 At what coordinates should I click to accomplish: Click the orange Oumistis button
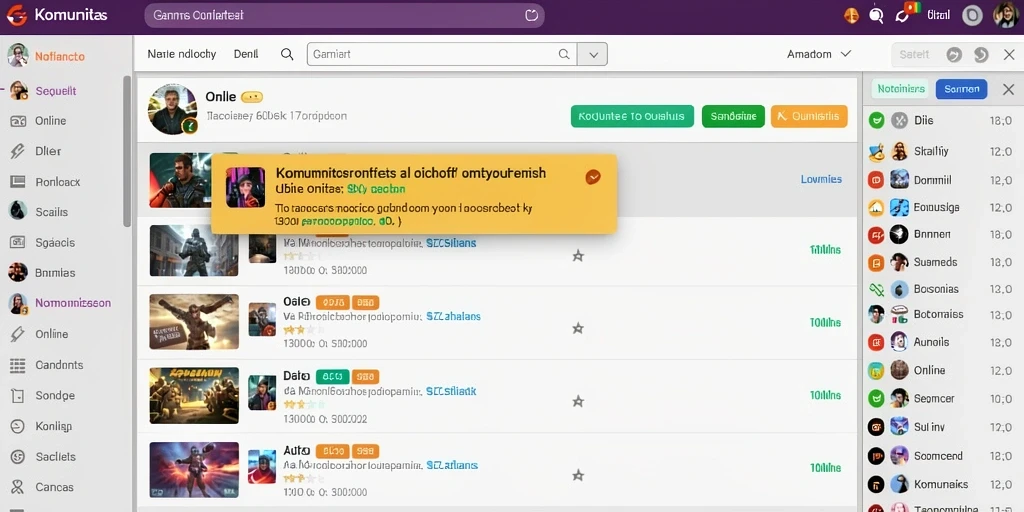pos(809,116)
